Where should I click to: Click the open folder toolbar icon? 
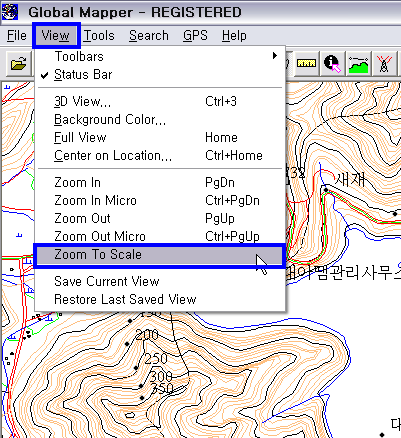18,63
